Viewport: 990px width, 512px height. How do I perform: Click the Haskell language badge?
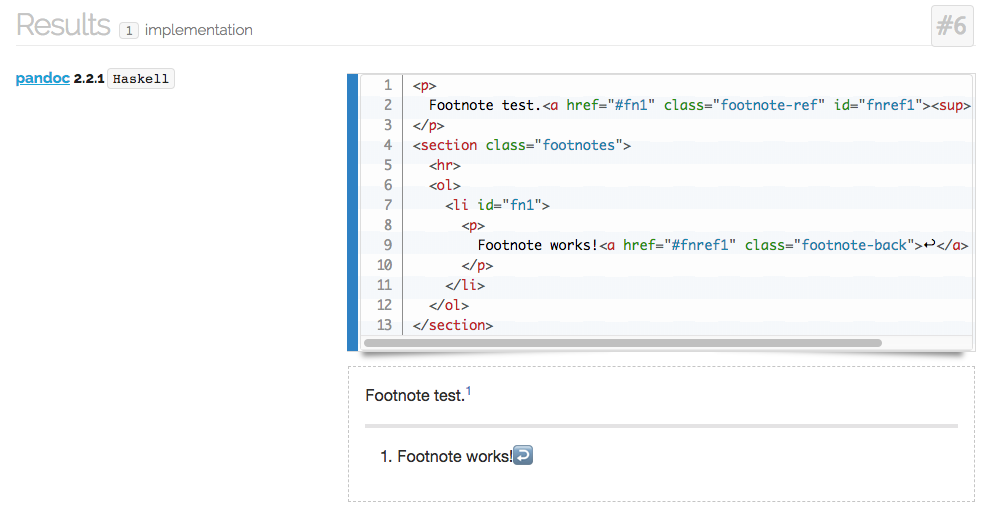pos(141,79)
